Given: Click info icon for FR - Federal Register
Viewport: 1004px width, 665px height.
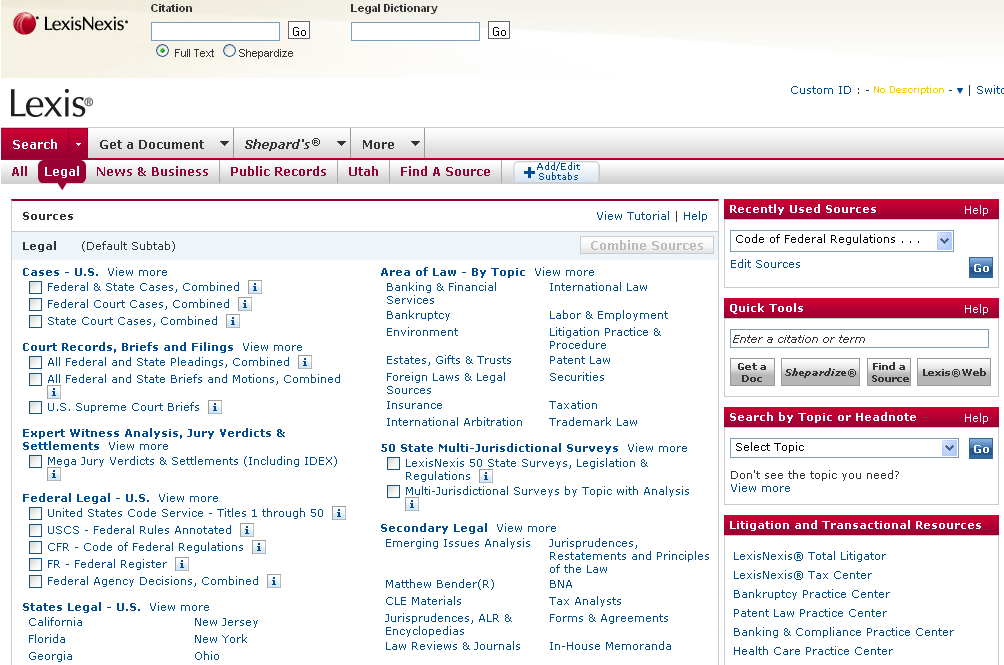Looking at the screenshot, I should coord(181,565).
